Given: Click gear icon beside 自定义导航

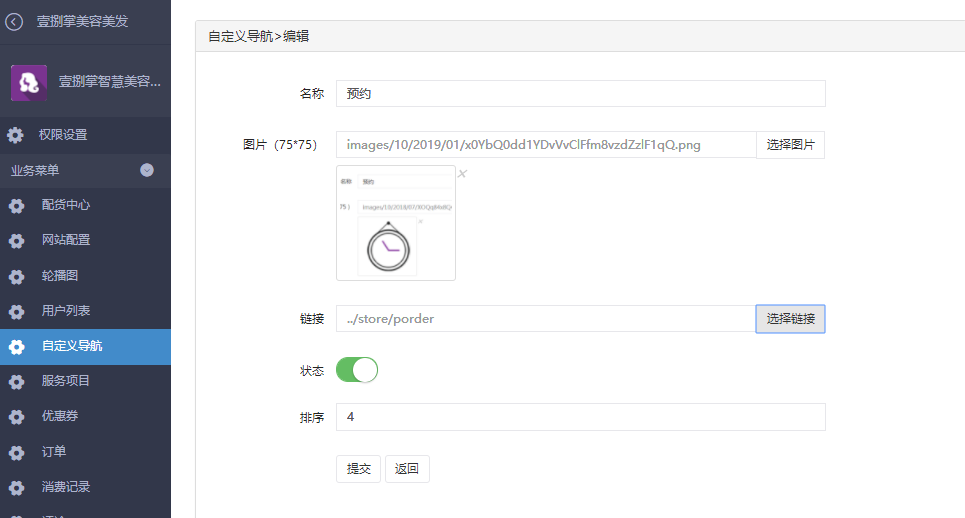Looking at the screenshot, I should [x=17, y=346].
